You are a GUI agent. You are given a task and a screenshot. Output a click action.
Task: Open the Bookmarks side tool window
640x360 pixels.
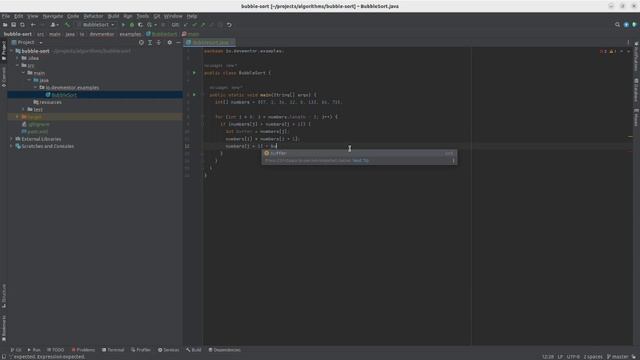[4, 328]
